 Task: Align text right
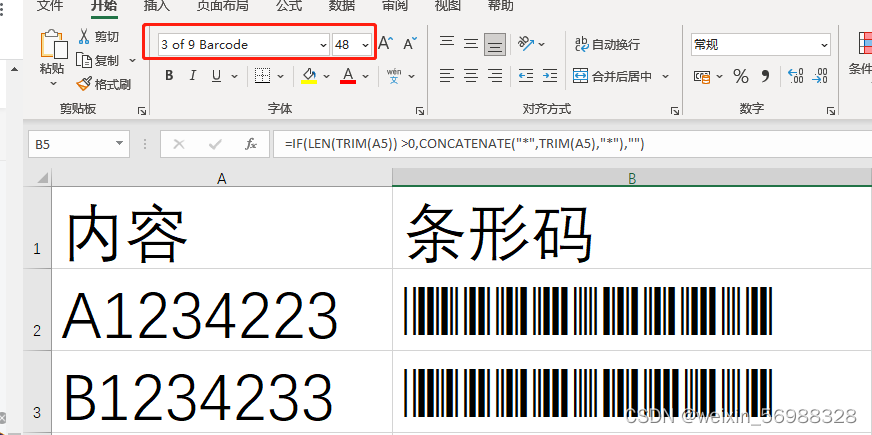tap(495, 76)
